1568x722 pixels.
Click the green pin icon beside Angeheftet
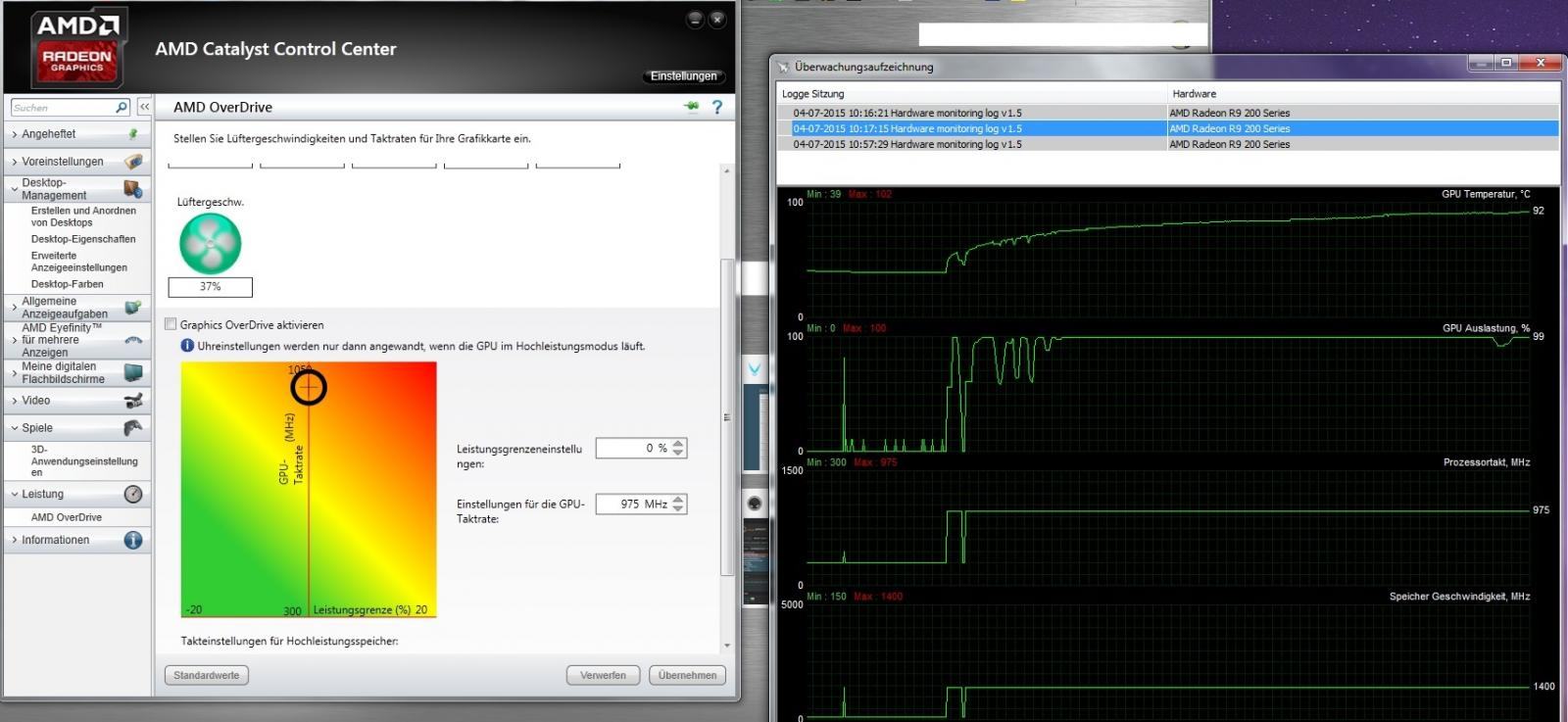133,134
